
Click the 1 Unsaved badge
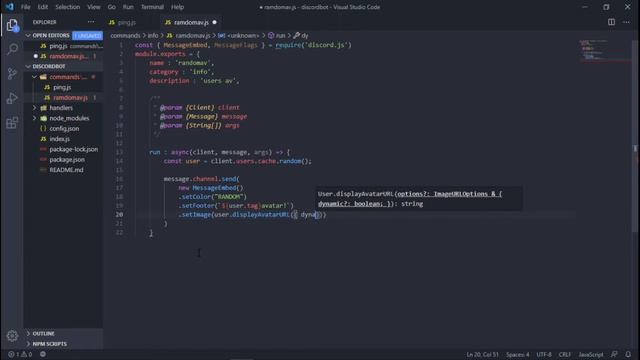click(x=87, y=36)
